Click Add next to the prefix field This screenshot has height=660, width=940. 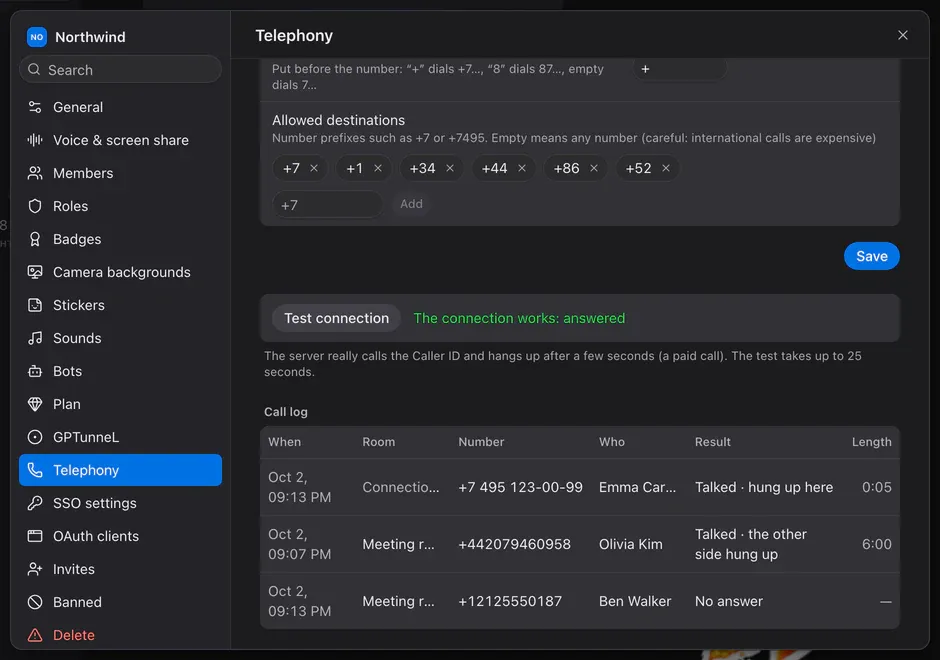coord(411,204)
